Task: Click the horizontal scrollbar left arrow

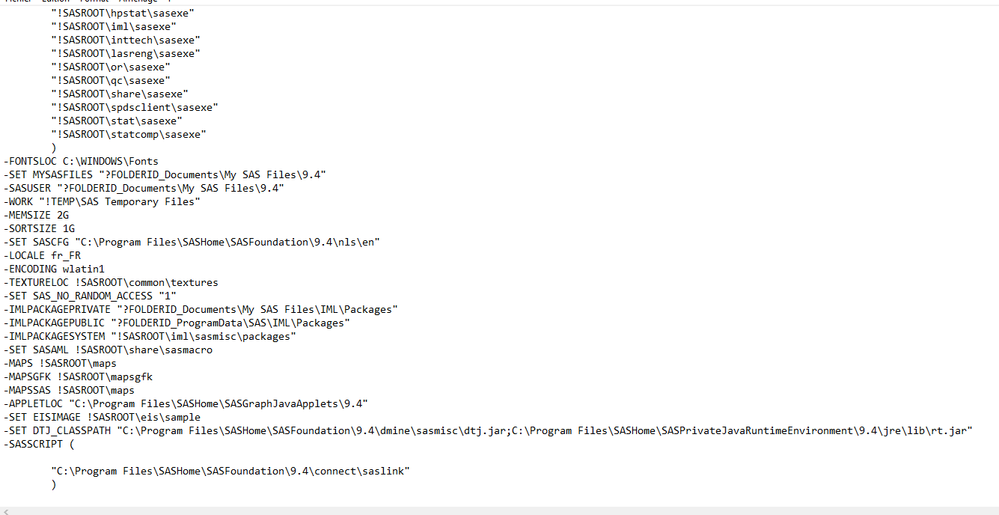Action: [7, 510]
